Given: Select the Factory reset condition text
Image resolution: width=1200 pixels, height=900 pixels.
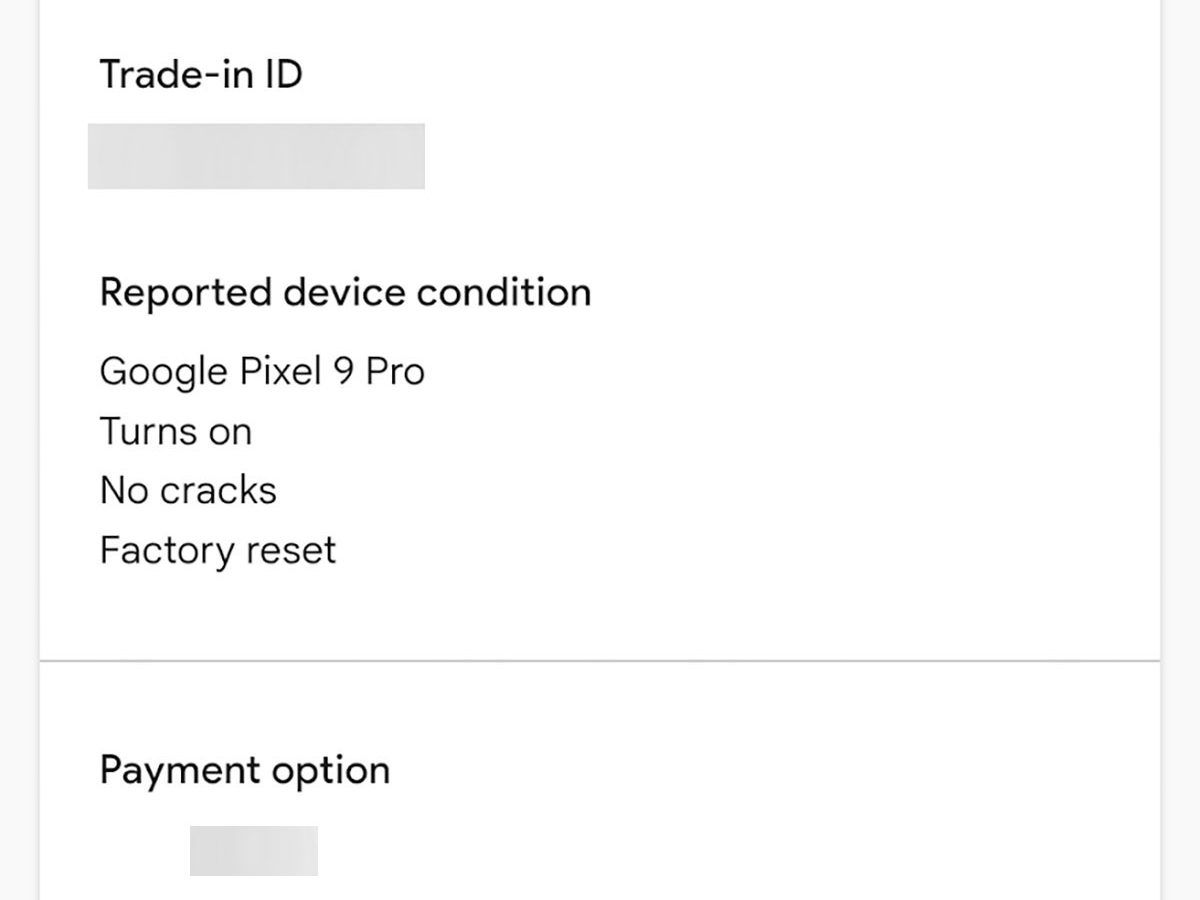Looking at the screenshot, I should click(218, 551).
